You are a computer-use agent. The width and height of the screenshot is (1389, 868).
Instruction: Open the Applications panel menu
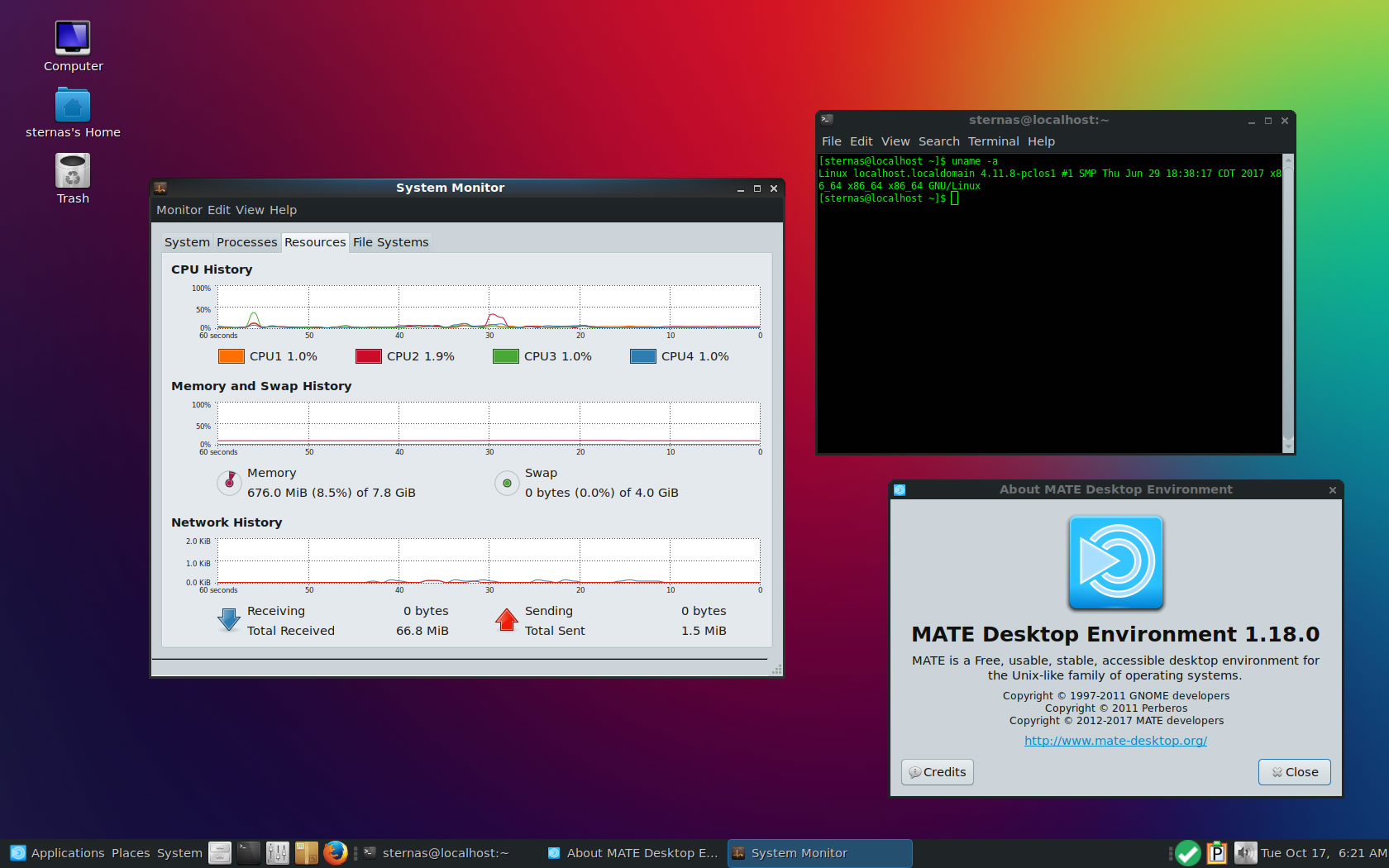pos(68,853)
